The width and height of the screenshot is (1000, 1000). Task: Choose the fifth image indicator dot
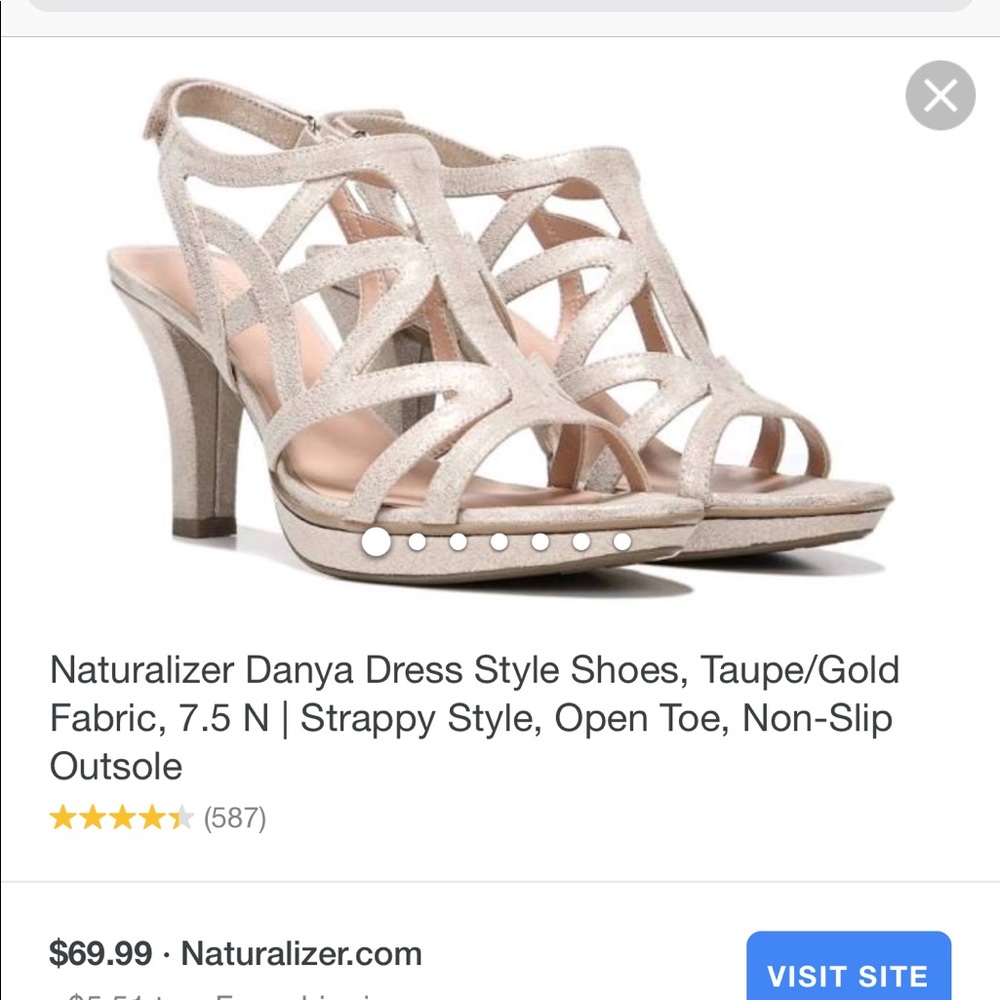[x=538, y=543]
